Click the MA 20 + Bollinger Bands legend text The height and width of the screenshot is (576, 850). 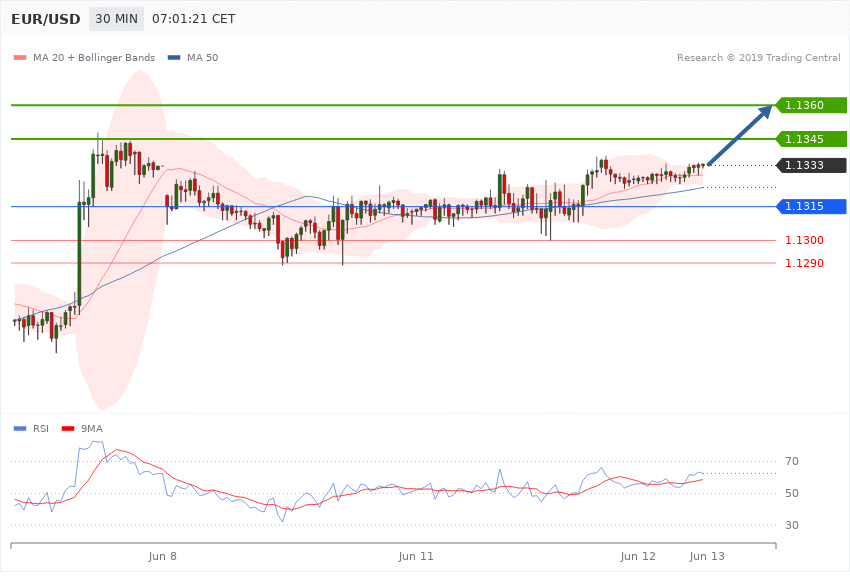[x=94, y=57]
